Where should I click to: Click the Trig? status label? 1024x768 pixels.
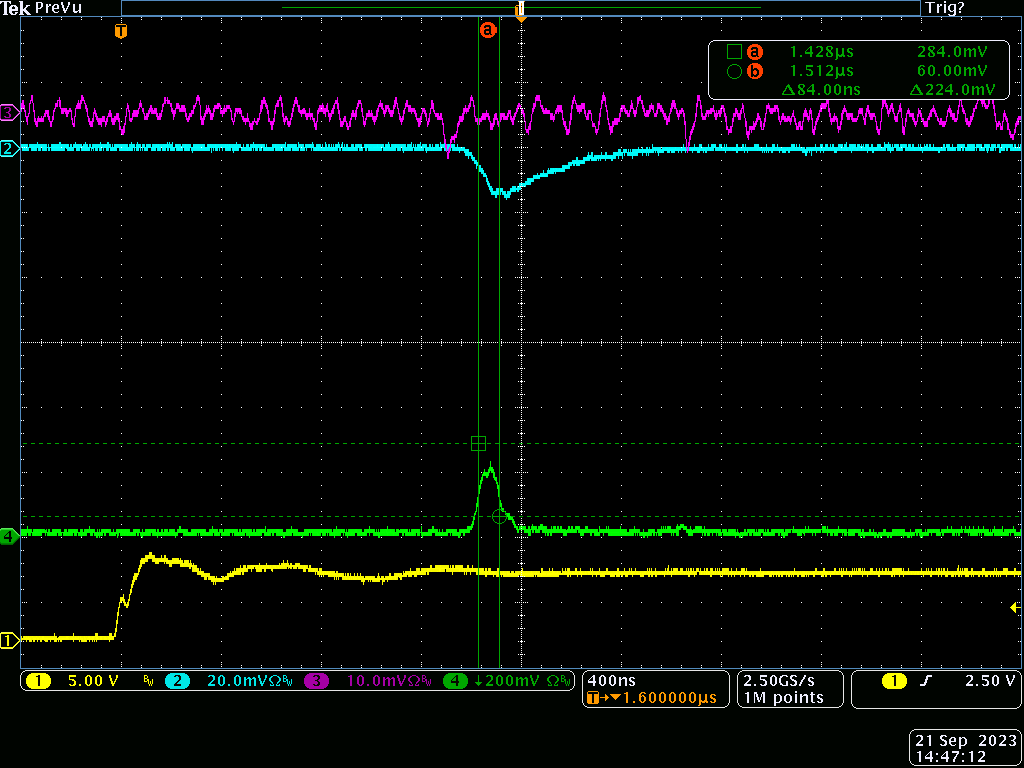click(x=947, y=8)
